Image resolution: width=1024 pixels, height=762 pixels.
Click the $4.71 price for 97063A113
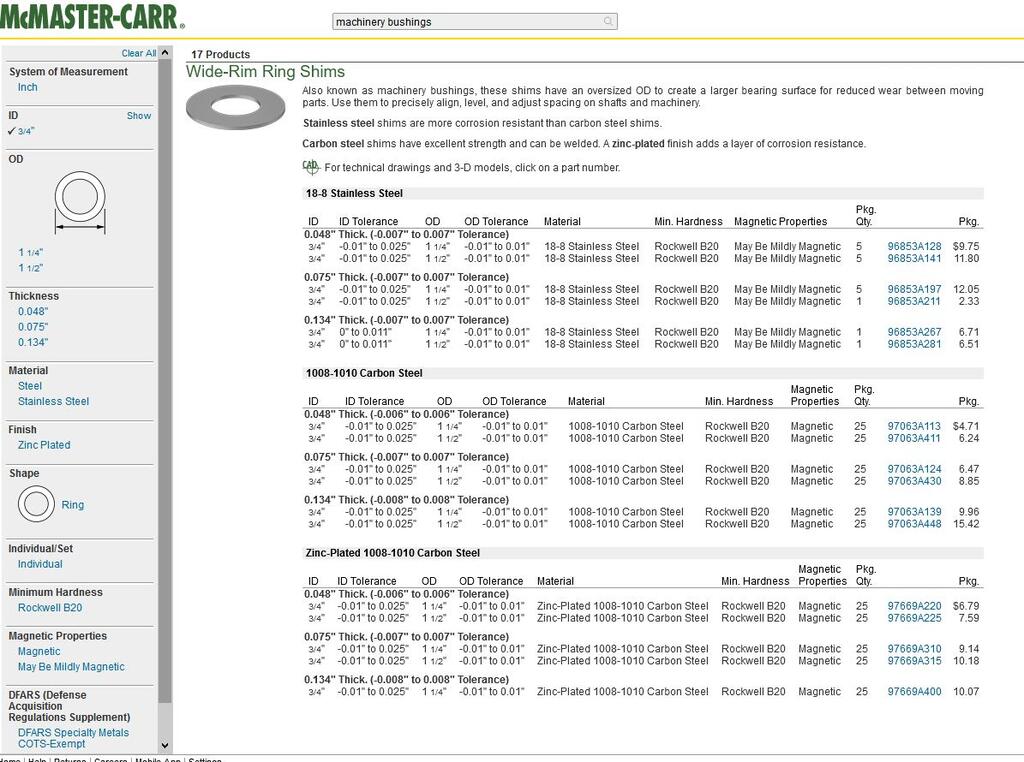tap(966, 426)
